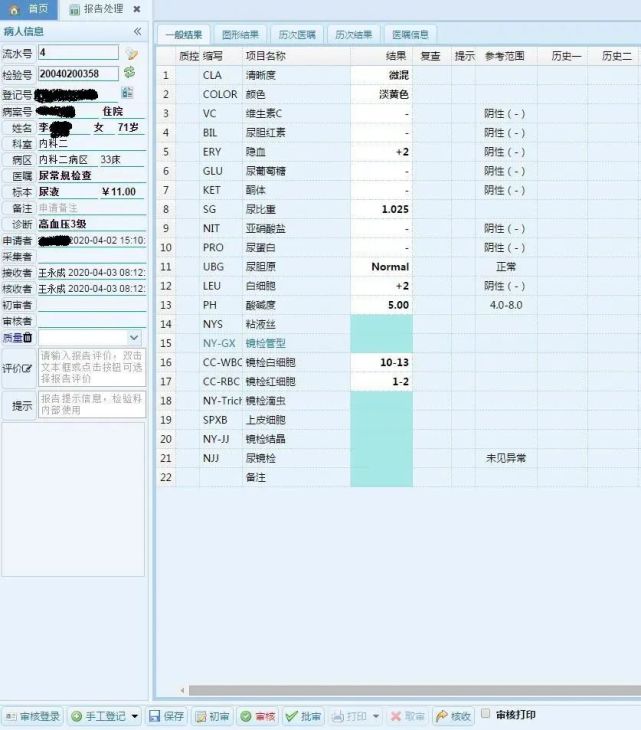
Task: Click into the 流水号 input field
Action: tap(78, 53)
